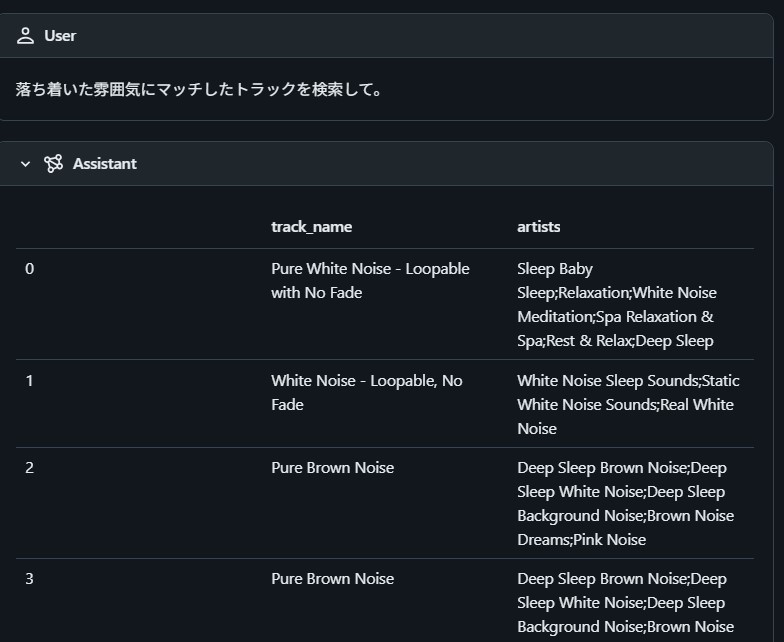Click 'White Noise - Loopable, No Fade' cell

(366, 392)
